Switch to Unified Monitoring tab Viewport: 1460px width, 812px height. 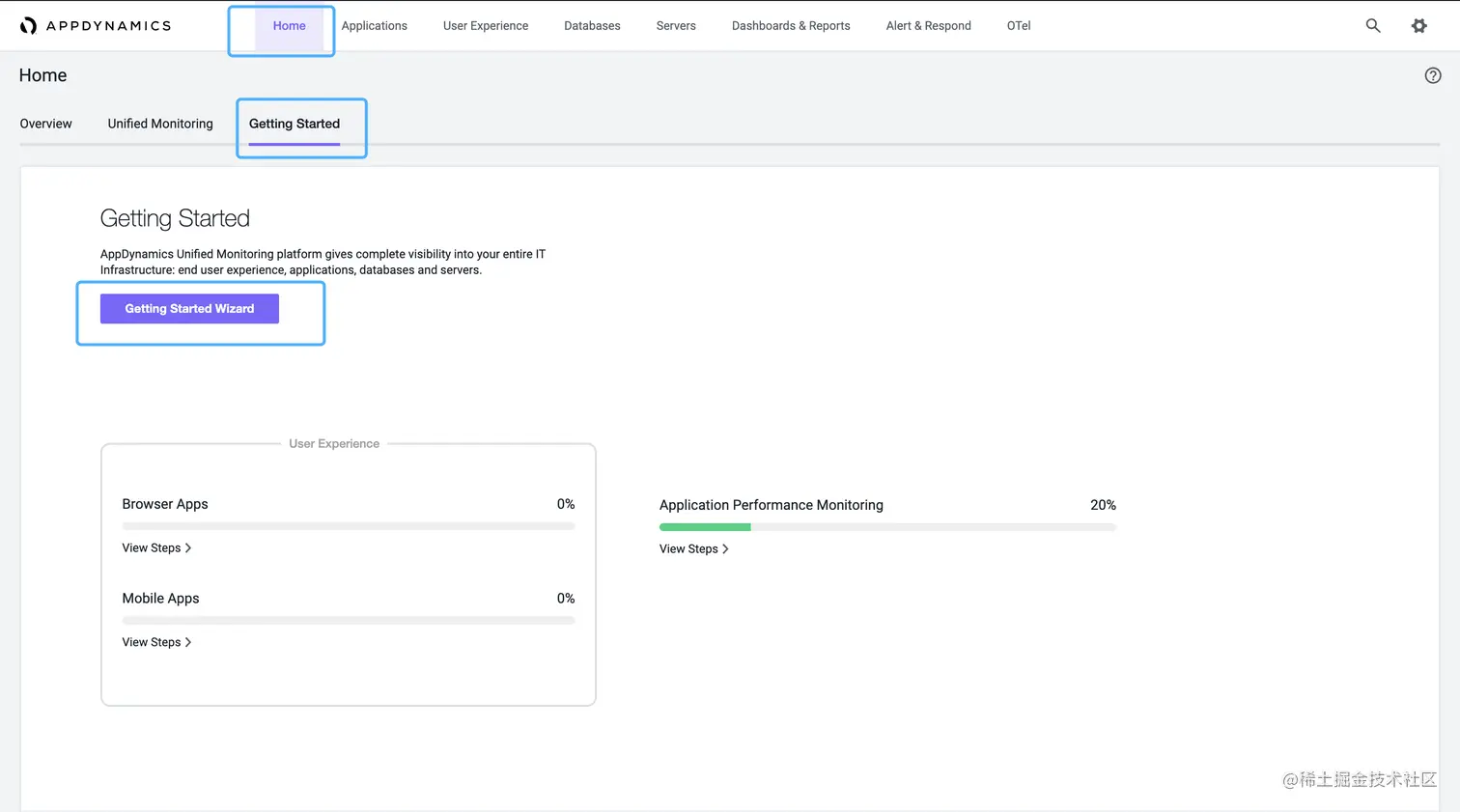(x=160, y=124)
